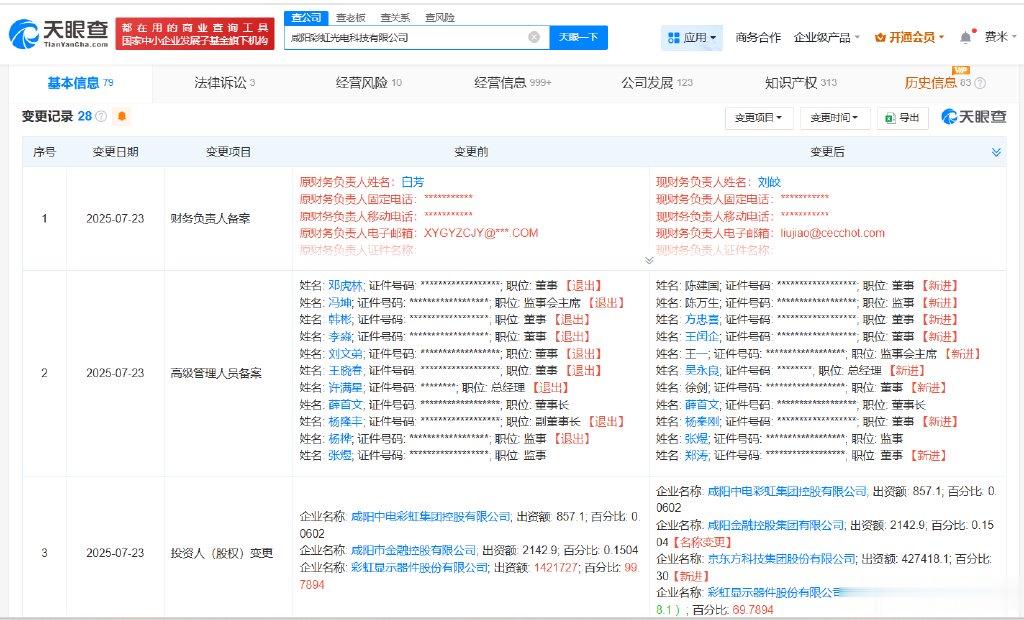
Task: Select the 查风险 search tab
Action: pyautogui.click(x=440, y=18)
